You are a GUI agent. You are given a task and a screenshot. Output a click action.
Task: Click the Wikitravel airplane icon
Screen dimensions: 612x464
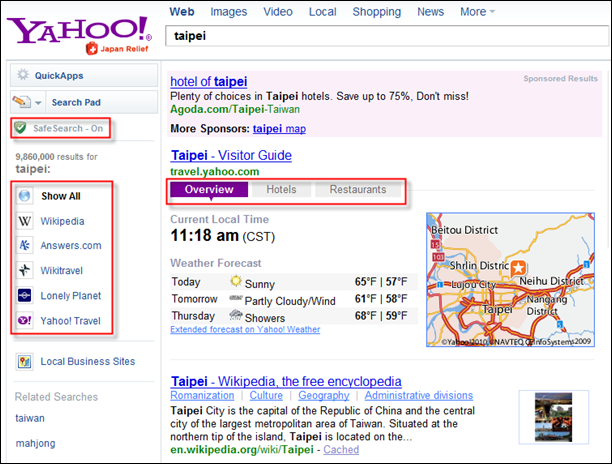pyautogui.click(x=25, y=270)
